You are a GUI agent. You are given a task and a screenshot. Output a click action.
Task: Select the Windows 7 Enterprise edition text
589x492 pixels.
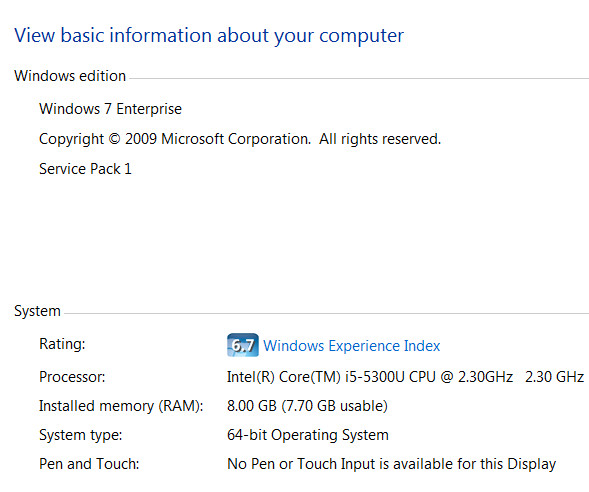tap(110, 109)
